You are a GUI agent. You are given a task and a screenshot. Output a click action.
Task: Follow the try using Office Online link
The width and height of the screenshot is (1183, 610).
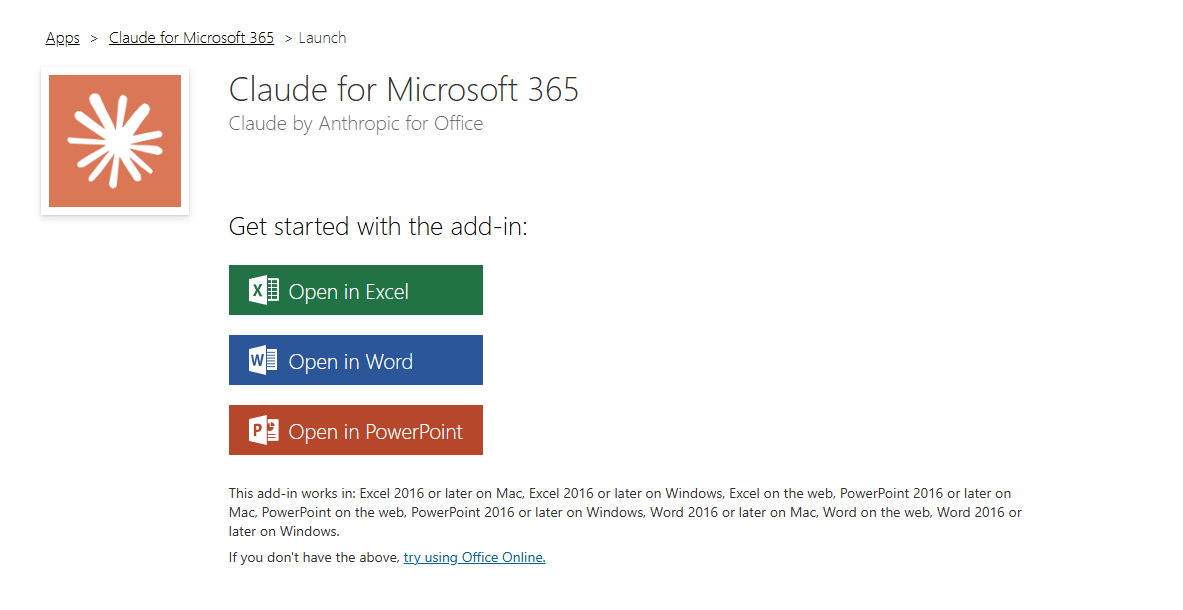tap(475, 557)
